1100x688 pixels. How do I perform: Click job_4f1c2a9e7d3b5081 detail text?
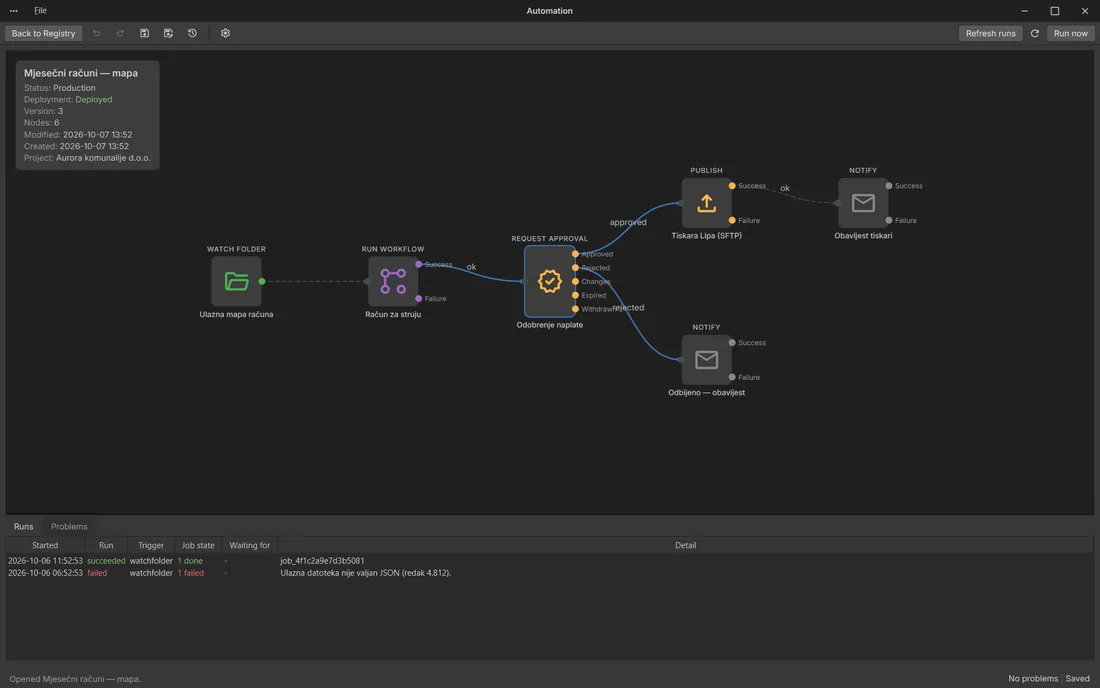322,561
